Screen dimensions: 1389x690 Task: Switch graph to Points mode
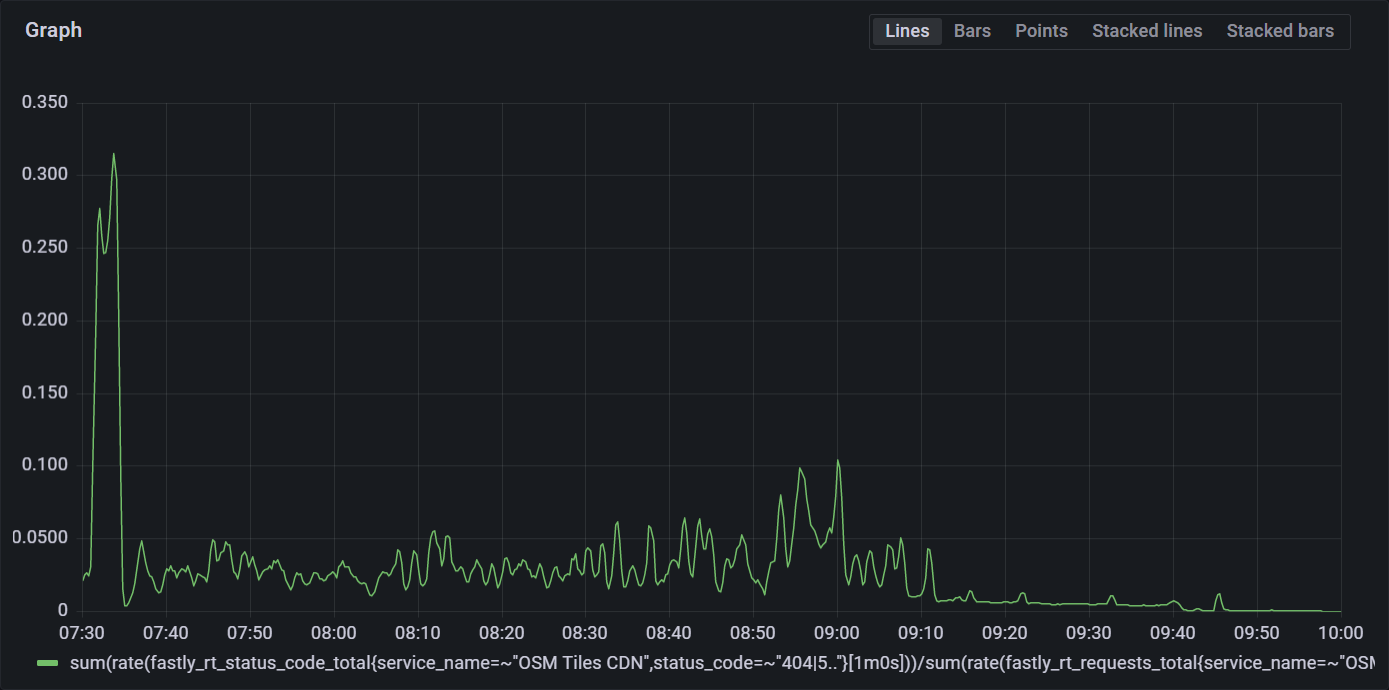(1041, 31)
